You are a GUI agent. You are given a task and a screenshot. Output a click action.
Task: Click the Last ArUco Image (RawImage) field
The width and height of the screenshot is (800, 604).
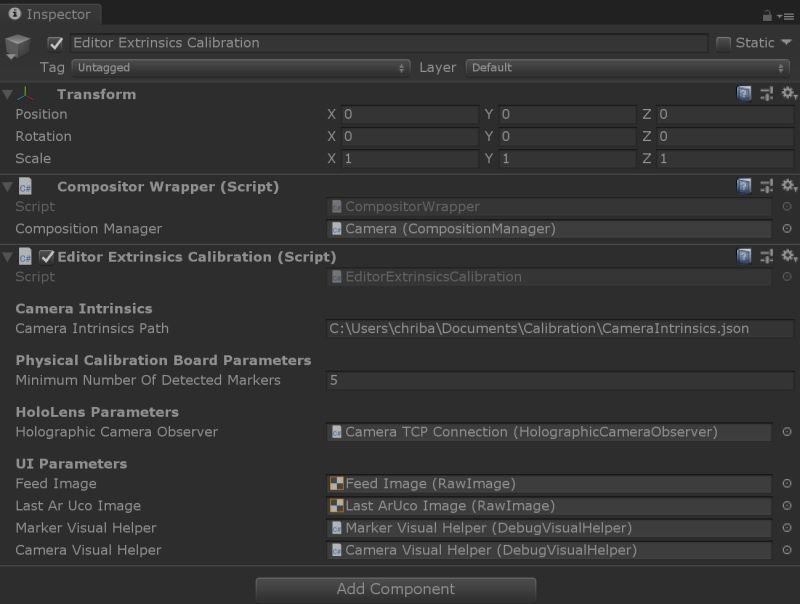(x=549, y=506)
